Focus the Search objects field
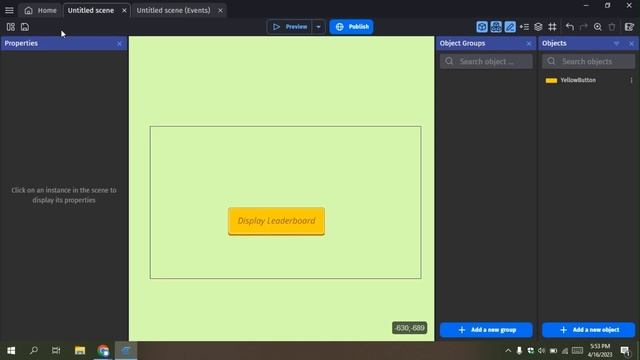The image size is (640, 360). tap(588, 61)
